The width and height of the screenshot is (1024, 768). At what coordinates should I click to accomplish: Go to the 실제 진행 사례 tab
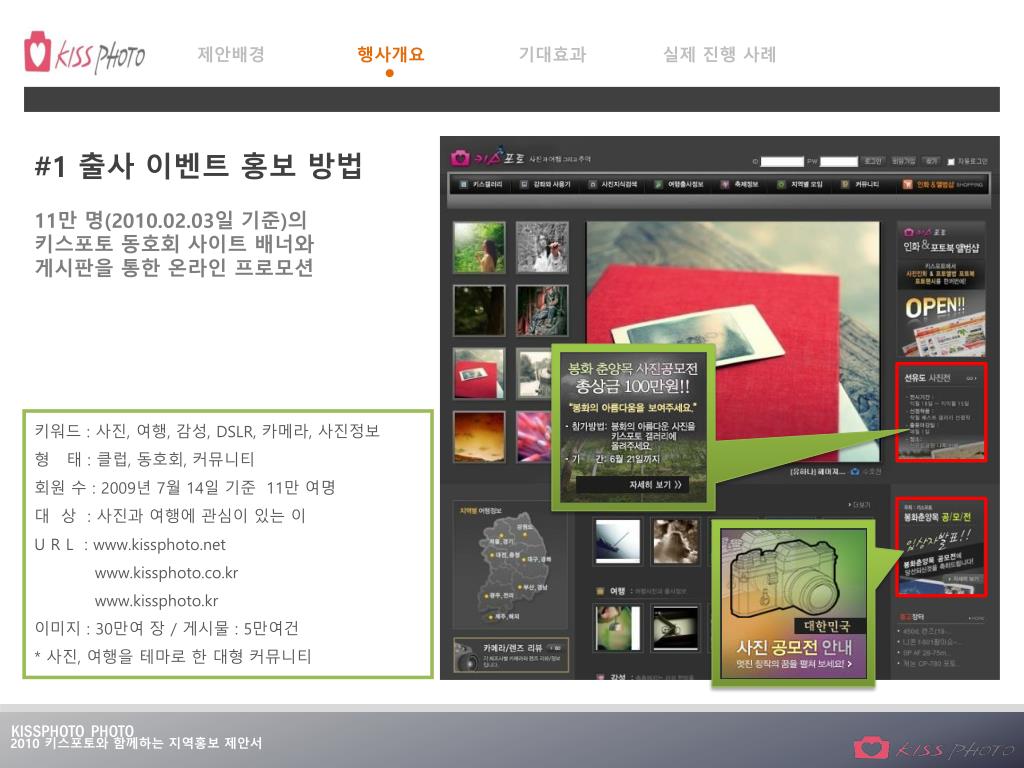pyautogui.click(x=719, y=54)
